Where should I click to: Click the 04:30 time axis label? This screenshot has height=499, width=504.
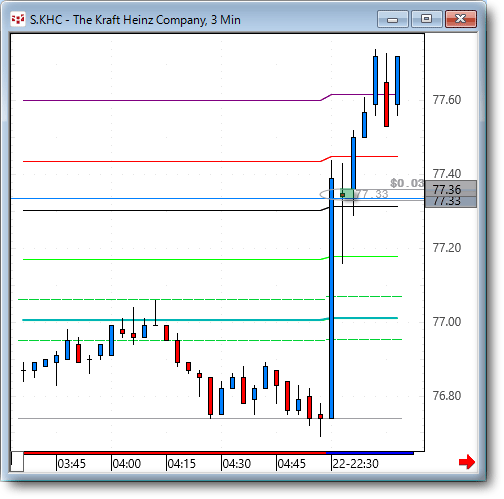point(236,464)
